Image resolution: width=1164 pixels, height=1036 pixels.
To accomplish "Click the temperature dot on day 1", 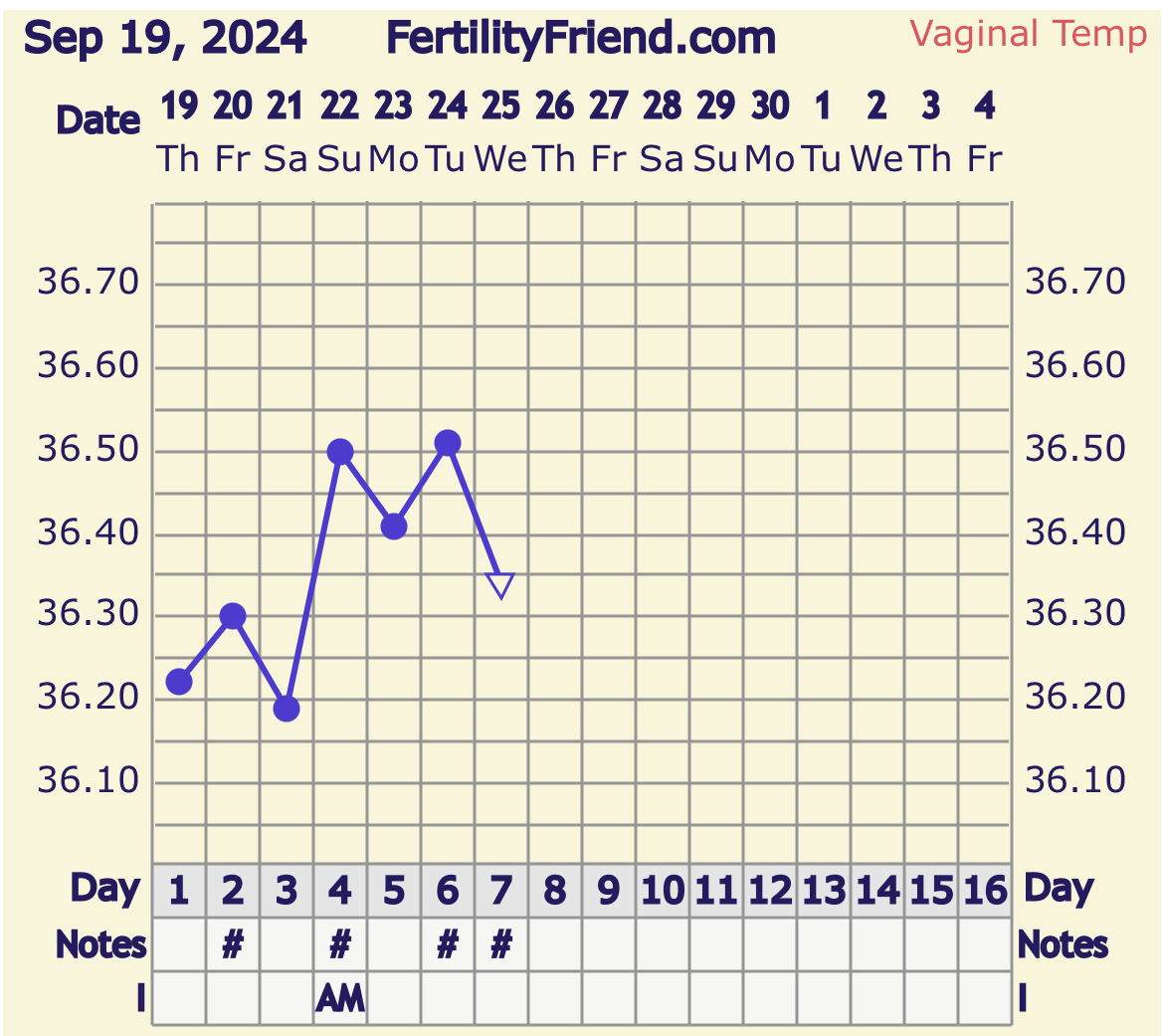I will tap(179, 682).
